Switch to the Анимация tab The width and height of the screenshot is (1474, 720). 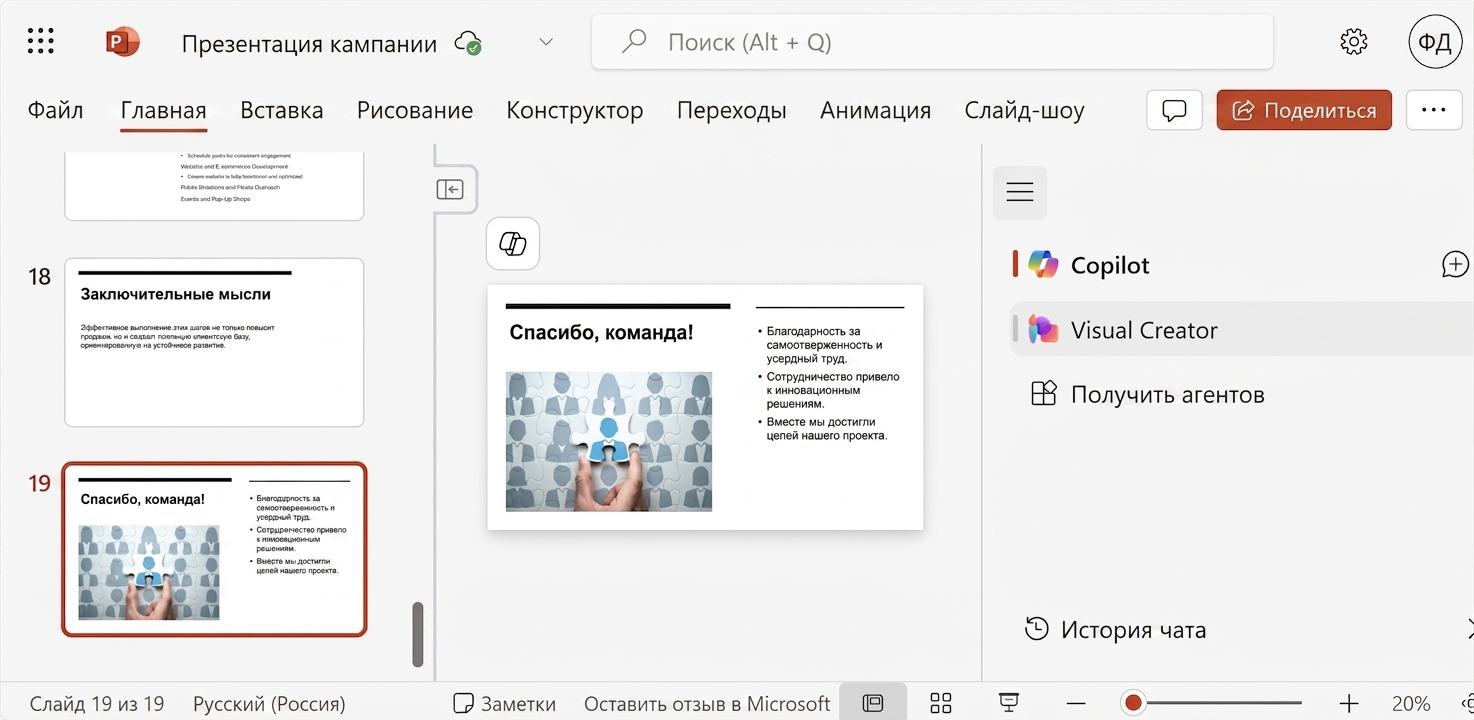point(876,110)
